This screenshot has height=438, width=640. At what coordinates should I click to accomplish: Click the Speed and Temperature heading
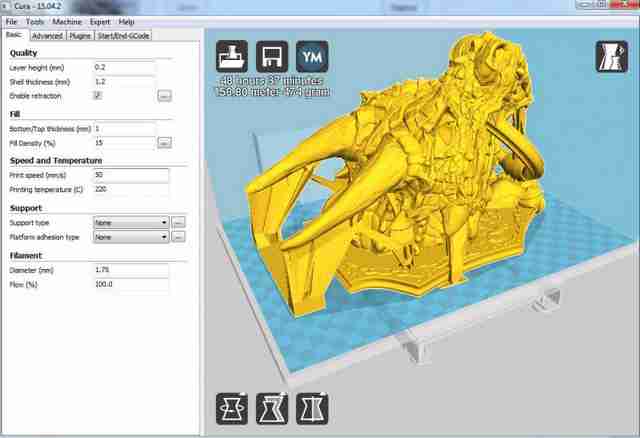point(56,160)
